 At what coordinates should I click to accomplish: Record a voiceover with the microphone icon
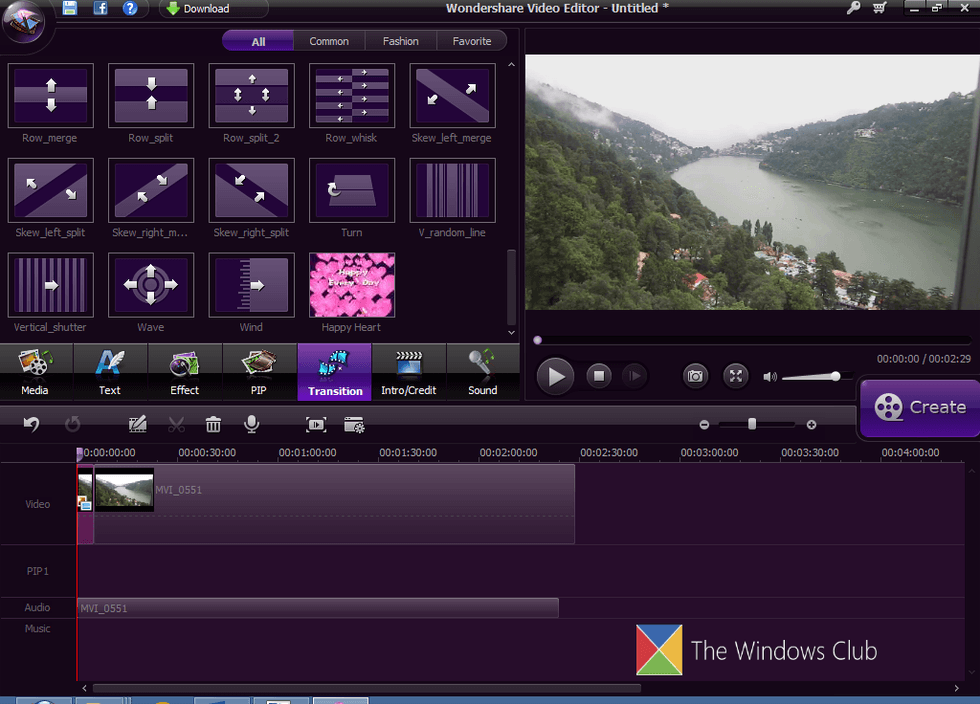[252, 425]
